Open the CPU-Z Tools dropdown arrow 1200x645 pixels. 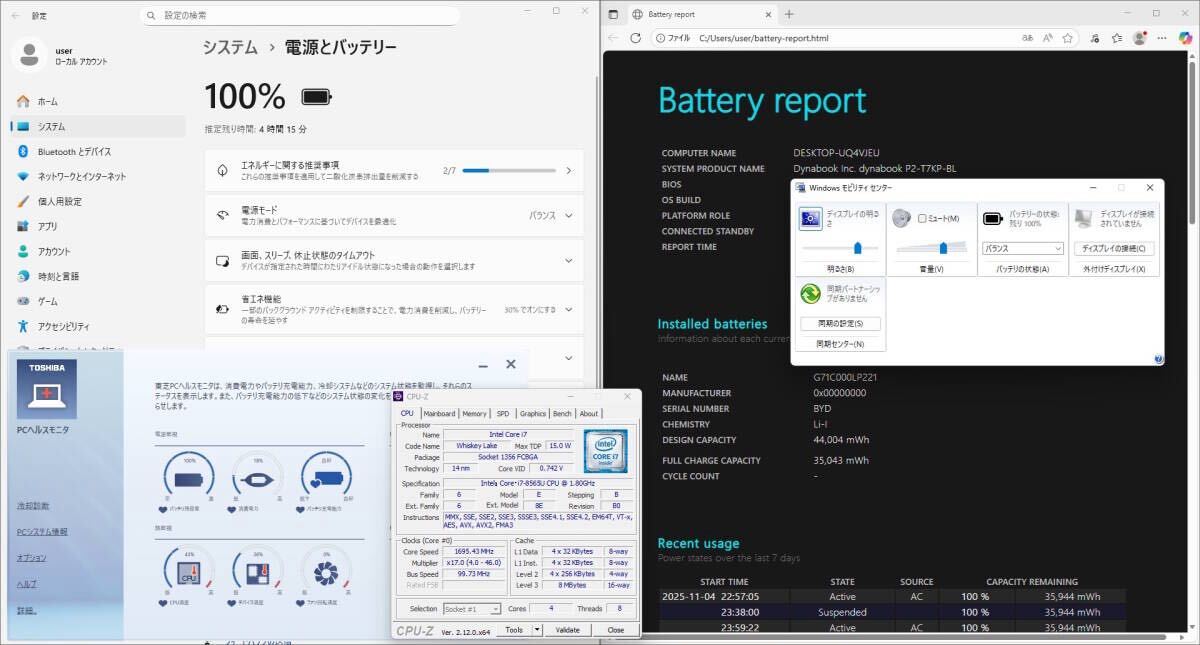[x=537, y=630]
